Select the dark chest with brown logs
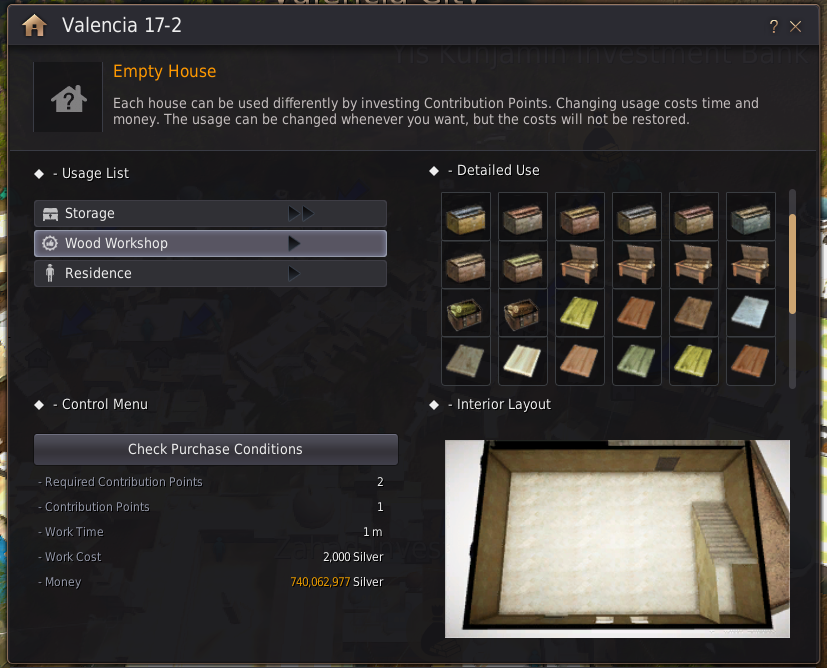Screen dimensions: 827x668 pos(523,313)
